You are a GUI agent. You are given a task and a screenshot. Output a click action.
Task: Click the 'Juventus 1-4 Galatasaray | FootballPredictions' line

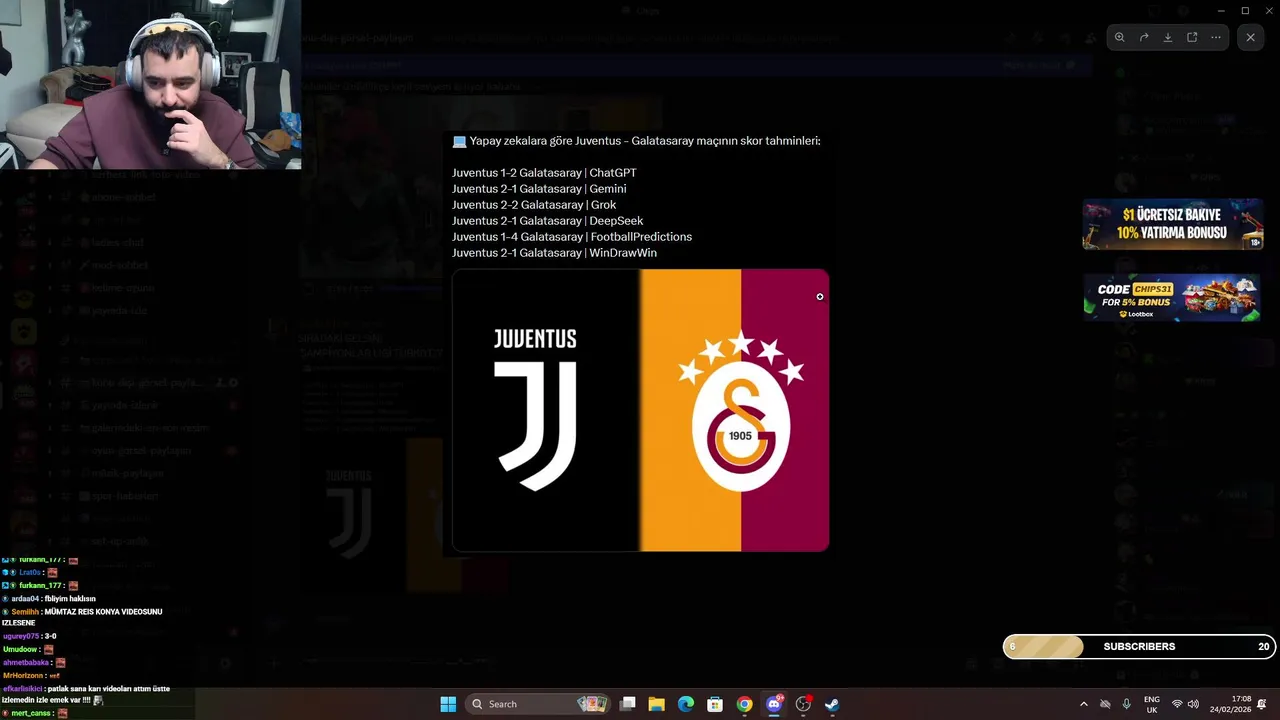pyautogui.click(x=572, y=237)
